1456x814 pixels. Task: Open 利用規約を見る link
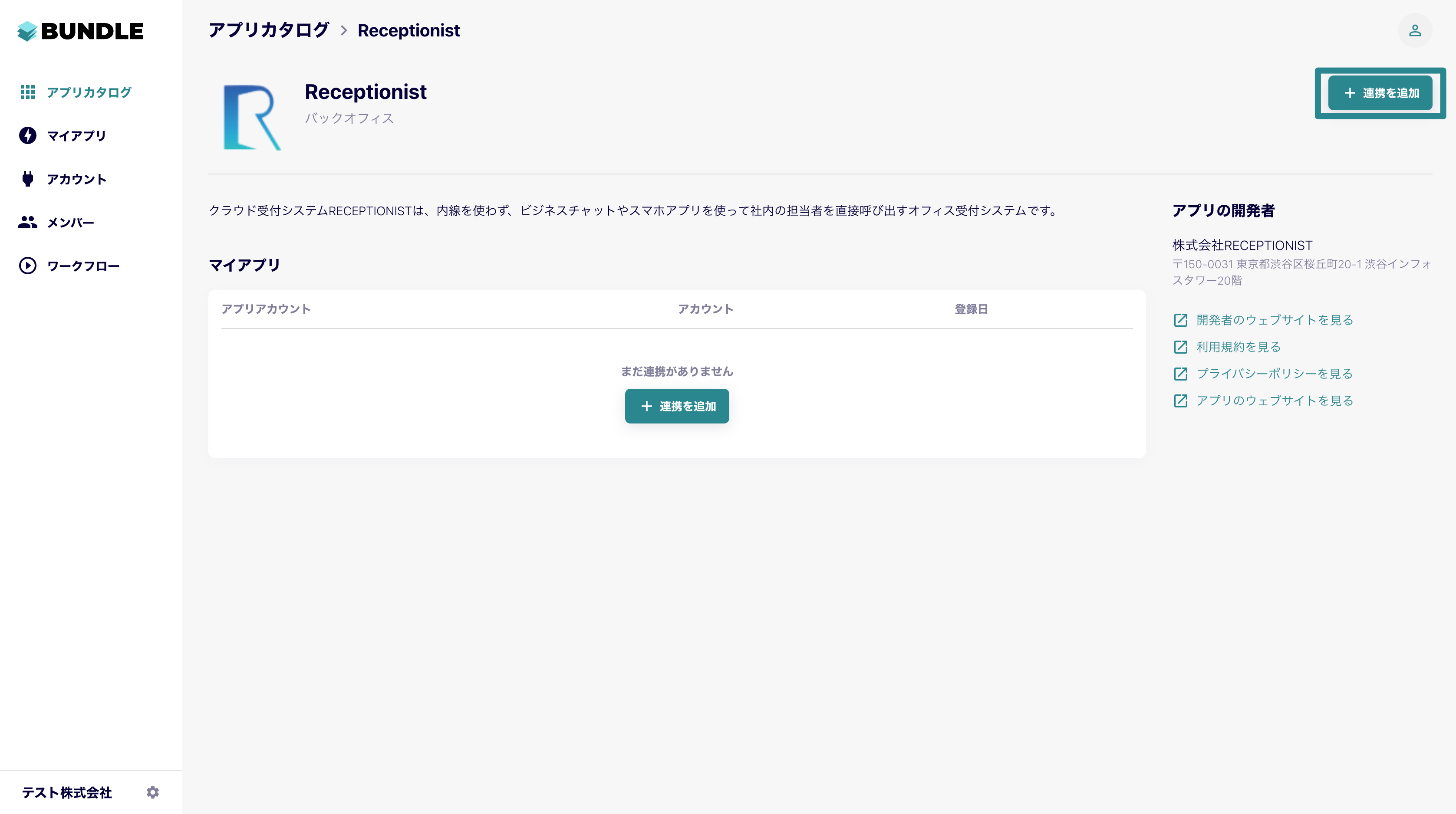point(1239,347)
